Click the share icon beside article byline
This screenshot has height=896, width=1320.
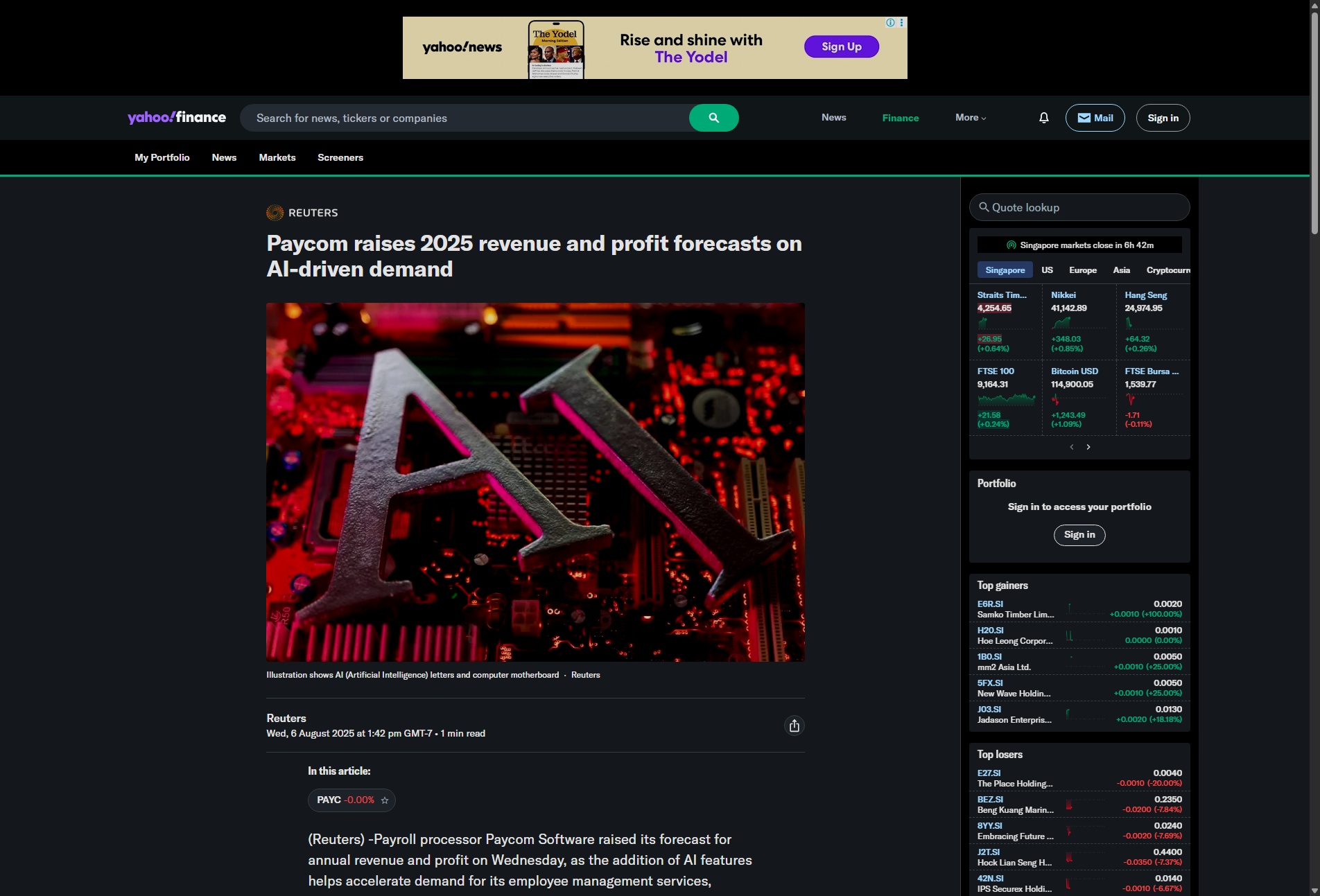pyautogui.click(x=794, y=726)
